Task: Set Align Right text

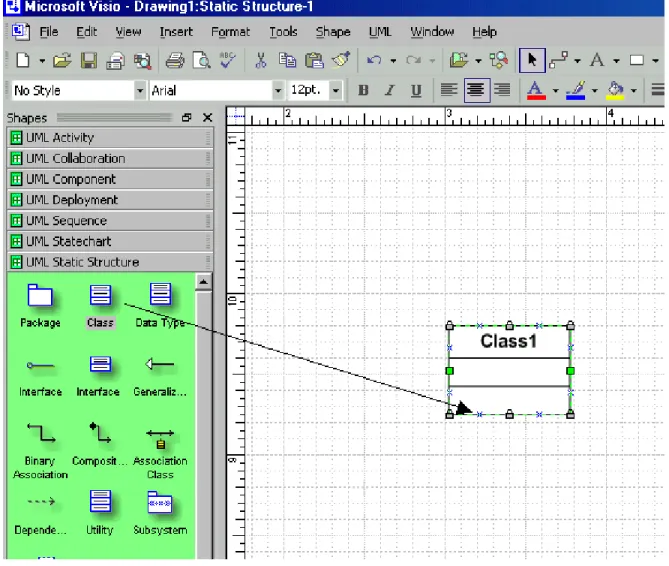Action: pos(502,90)
